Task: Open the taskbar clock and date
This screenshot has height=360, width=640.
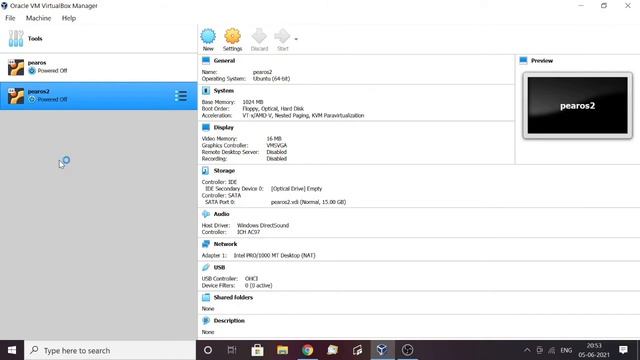Action: (594, 350)
